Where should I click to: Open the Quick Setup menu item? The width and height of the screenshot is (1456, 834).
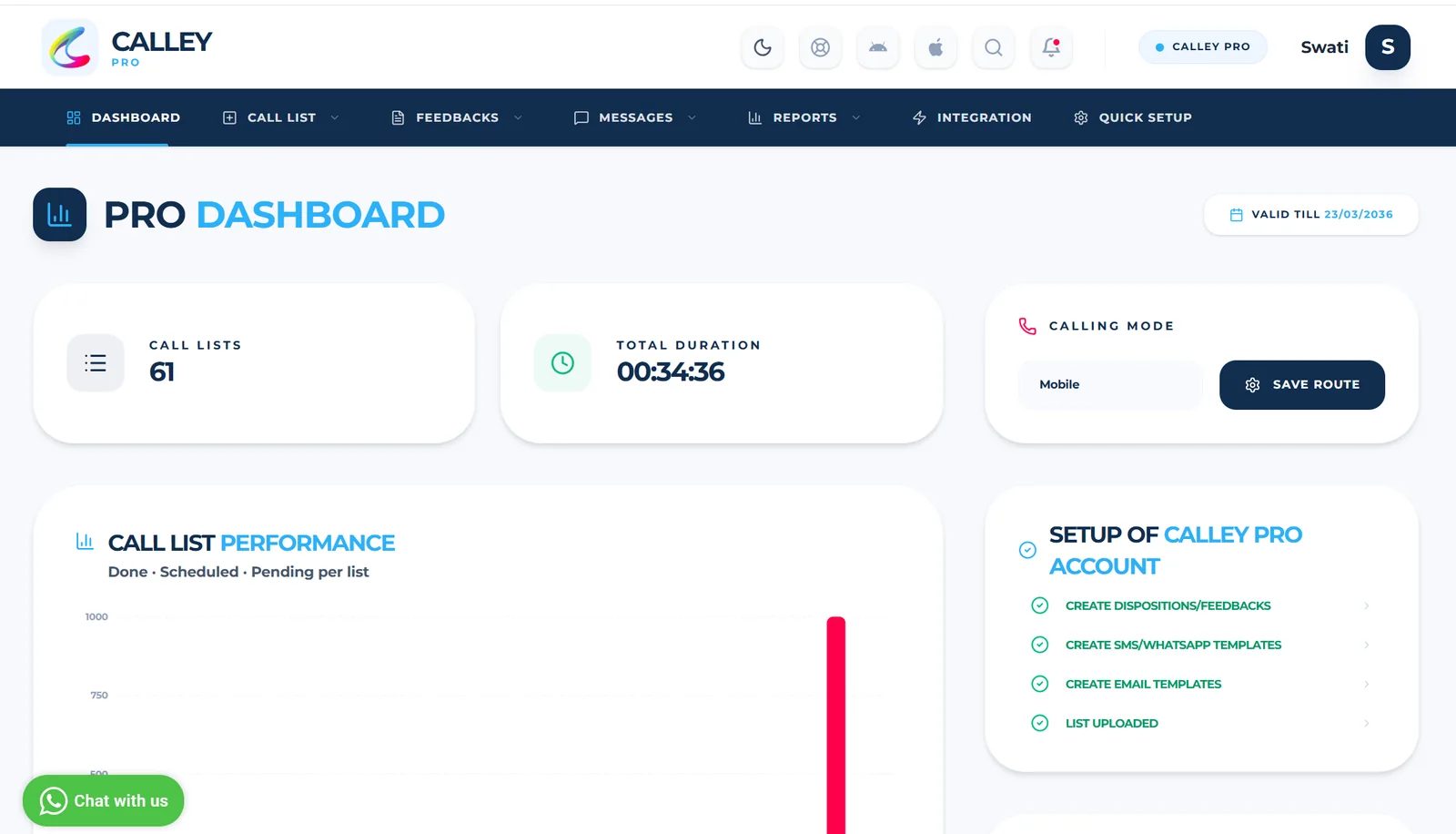[1133, 117]
